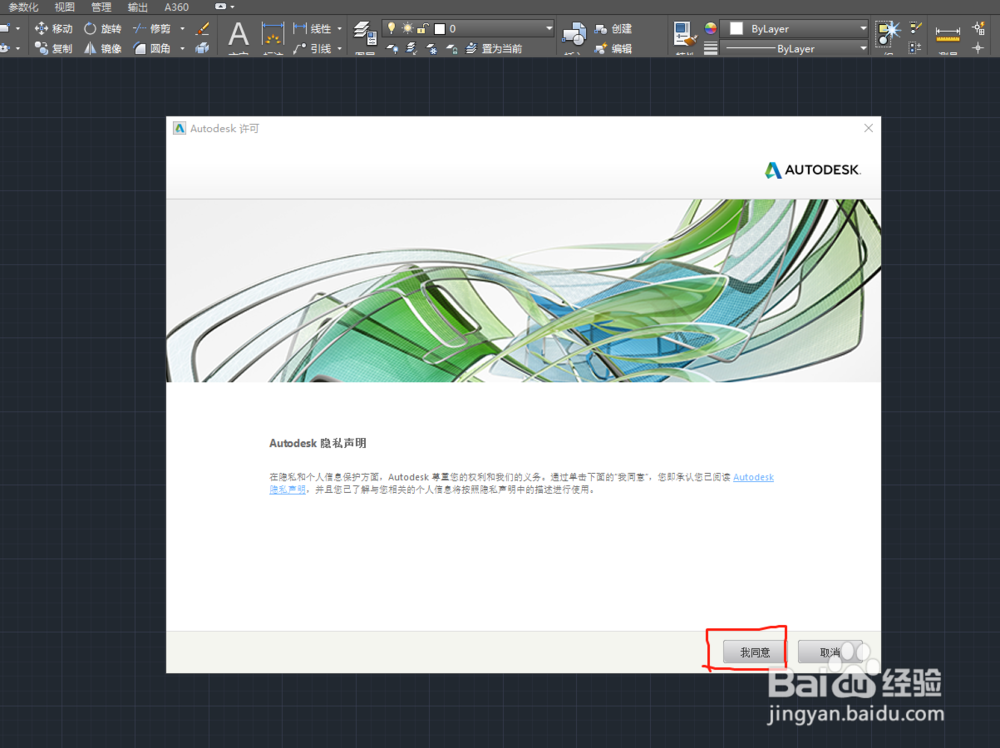Select the Copy (复制) tool
This screenshot has width=1000, height=748.
tap(54, 48)
